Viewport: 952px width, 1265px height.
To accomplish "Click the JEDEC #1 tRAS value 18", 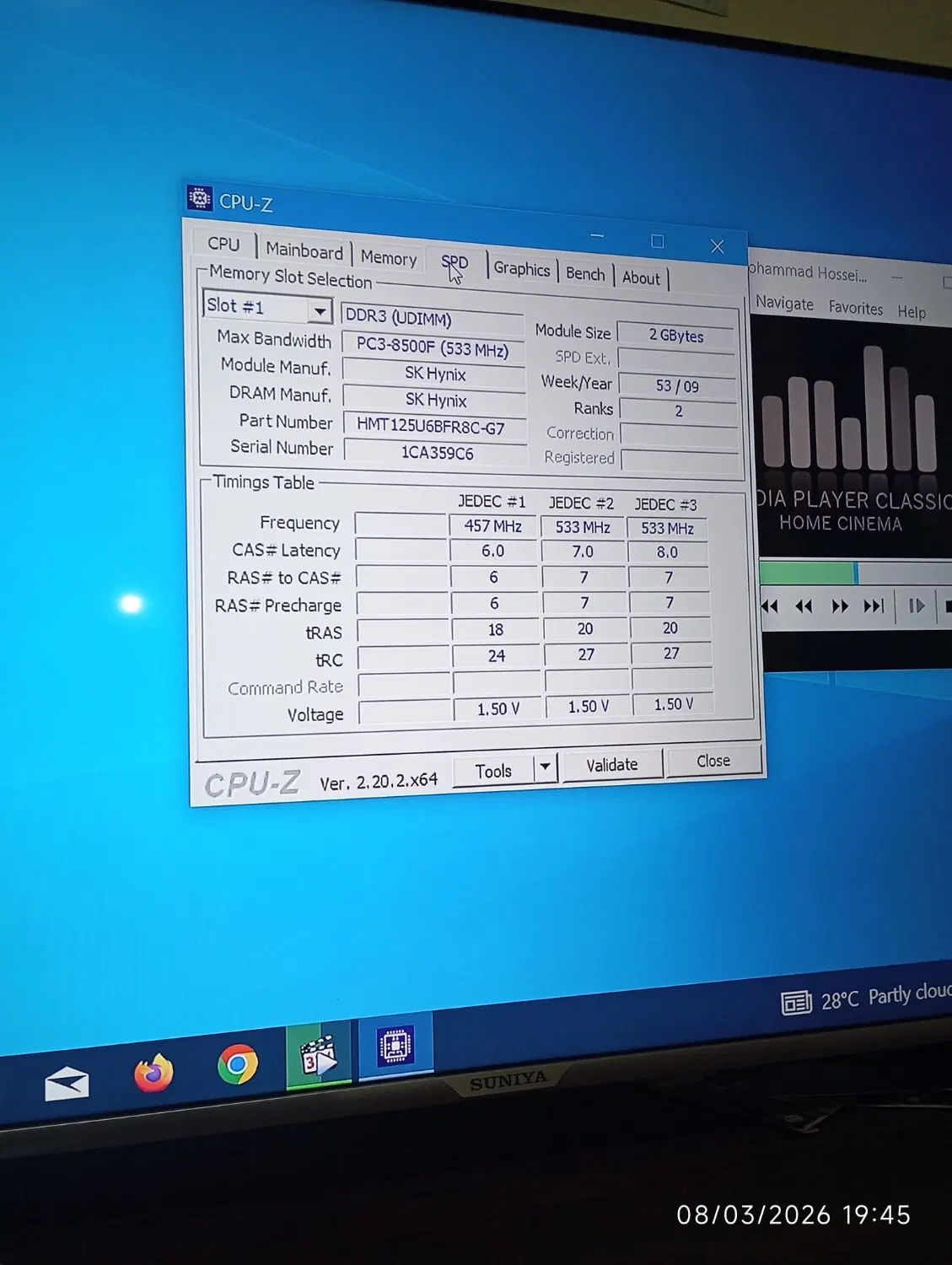I will click(x=496, y=630).
